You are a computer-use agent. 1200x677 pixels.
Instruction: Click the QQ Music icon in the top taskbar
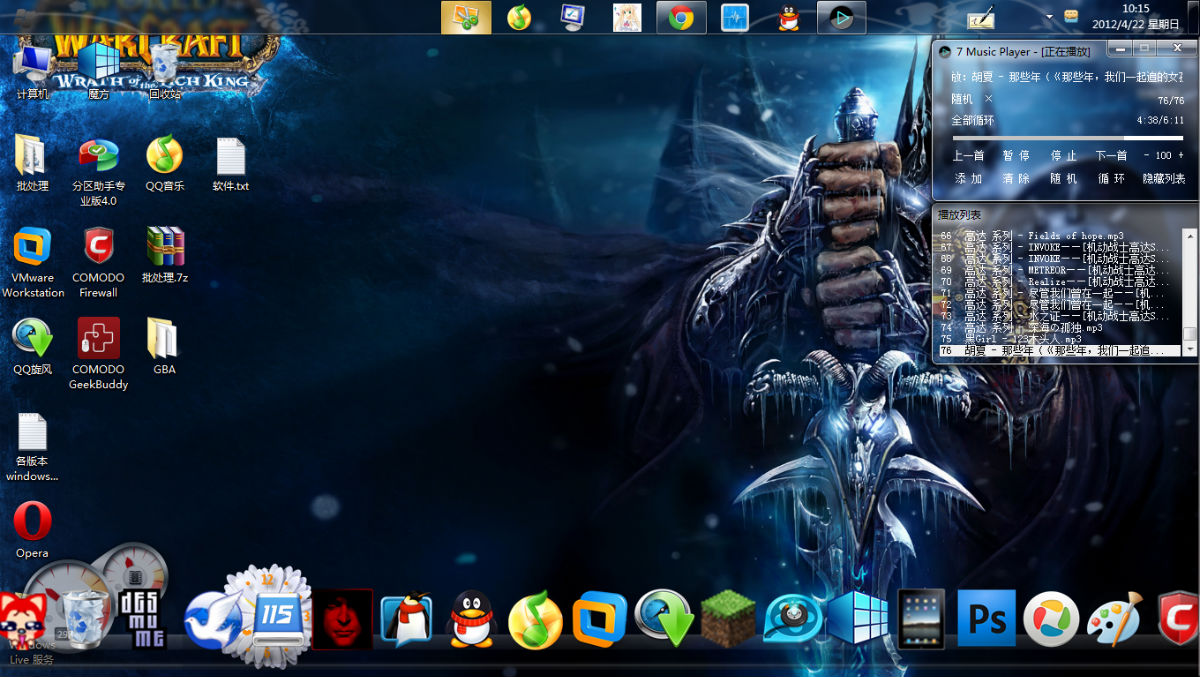[x=518, y=17]
